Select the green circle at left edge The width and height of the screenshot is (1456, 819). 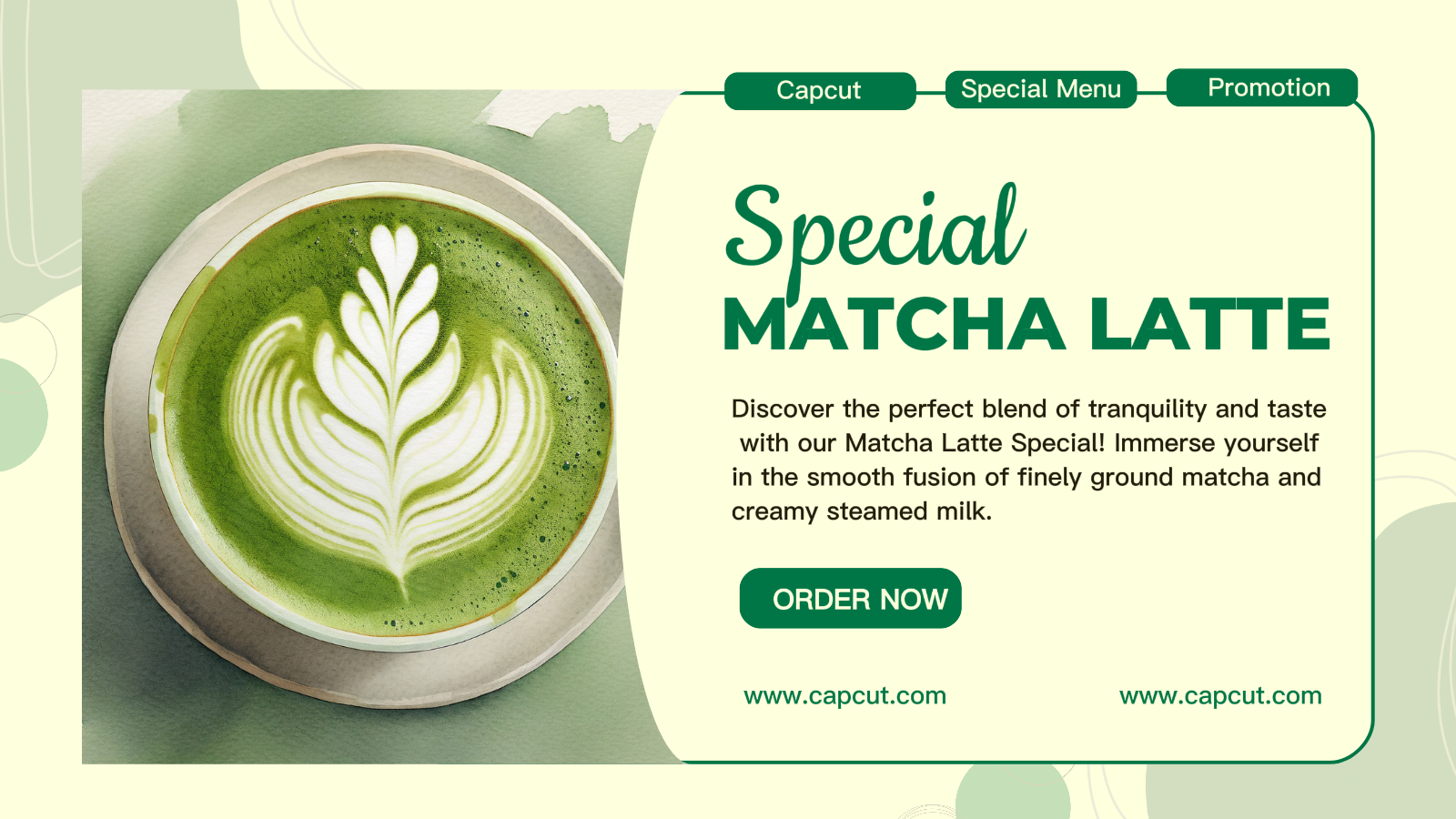(18, 415)
